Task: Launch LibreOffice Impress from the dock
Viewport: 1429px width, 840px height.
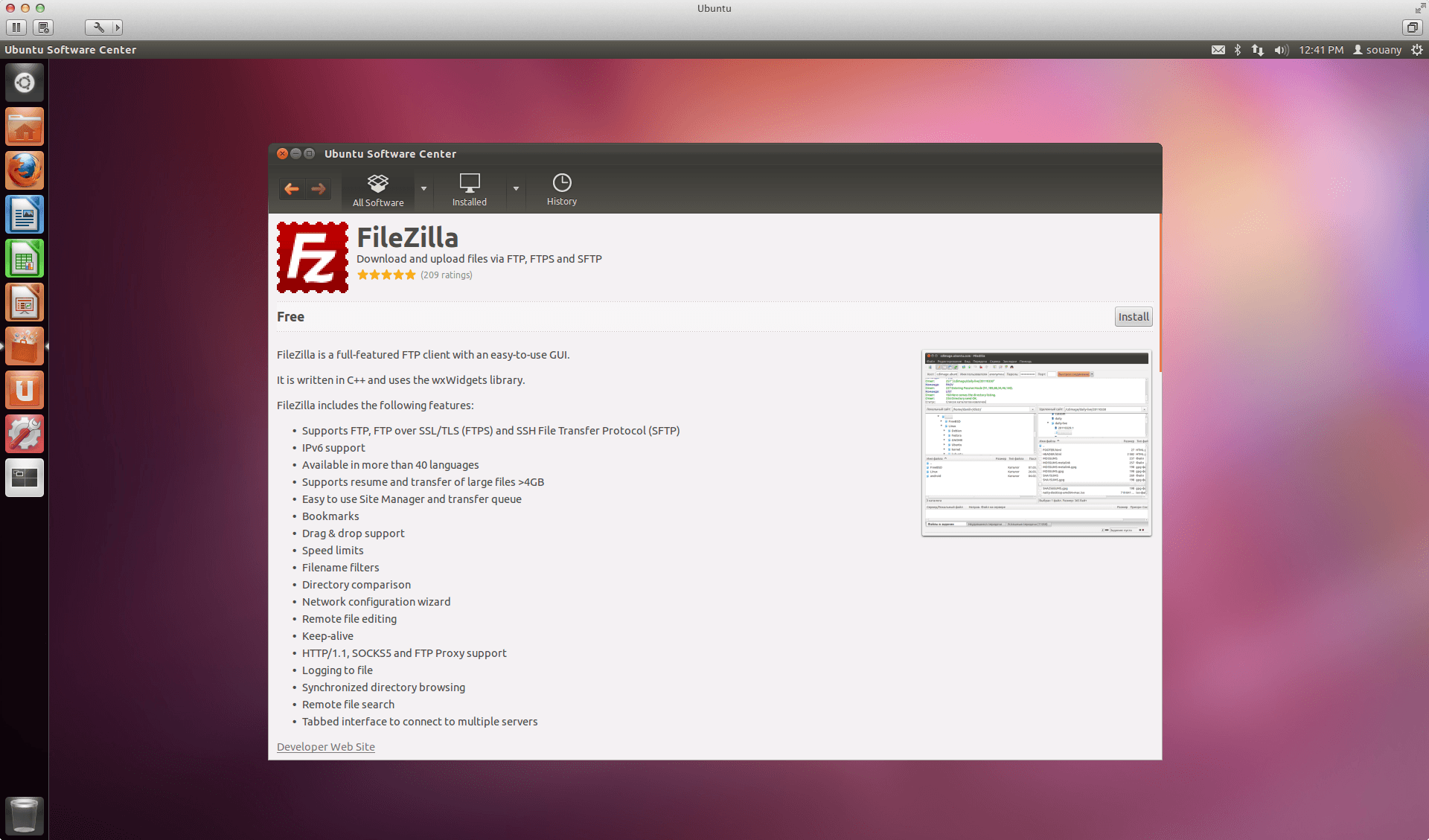Action: [25, 302]
